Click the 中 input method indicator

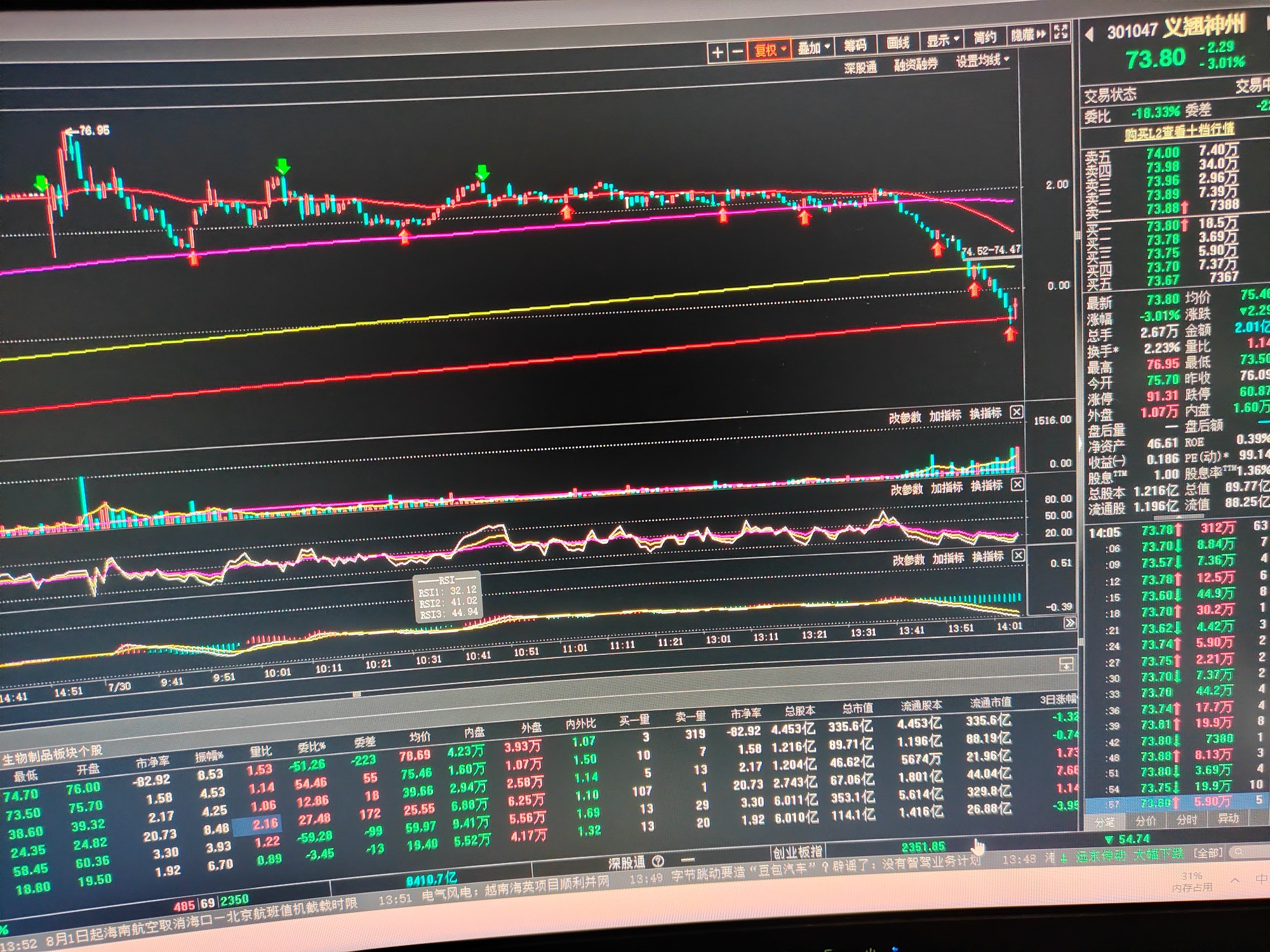(x=1261, y=878)
